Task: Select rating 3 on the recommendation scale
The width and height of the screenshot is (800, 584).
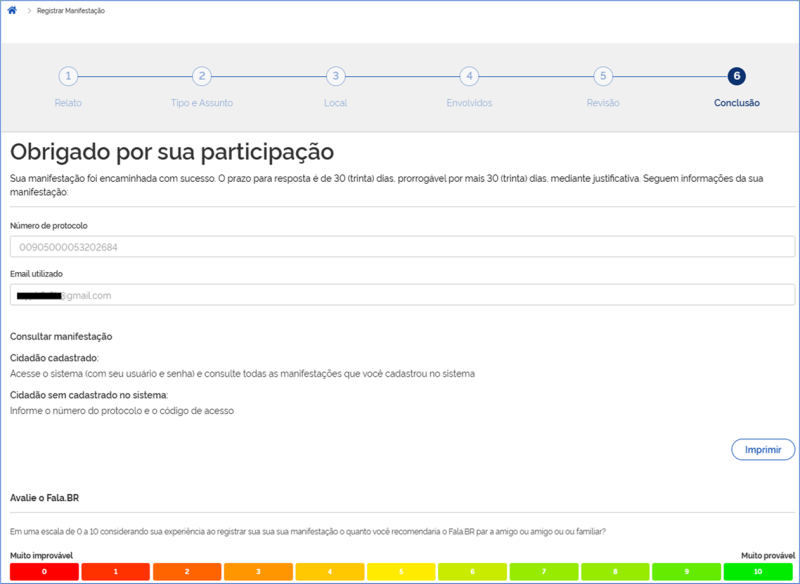Action: click(257, 572)
